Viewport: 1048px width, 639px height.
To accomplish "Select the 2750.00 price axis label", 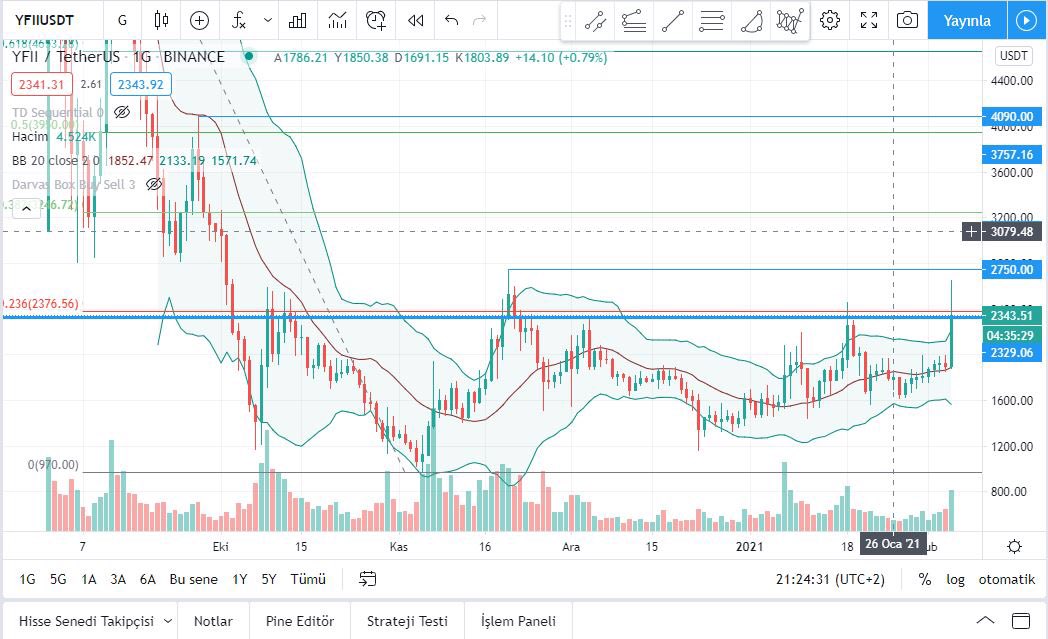I will point(1011,269).
